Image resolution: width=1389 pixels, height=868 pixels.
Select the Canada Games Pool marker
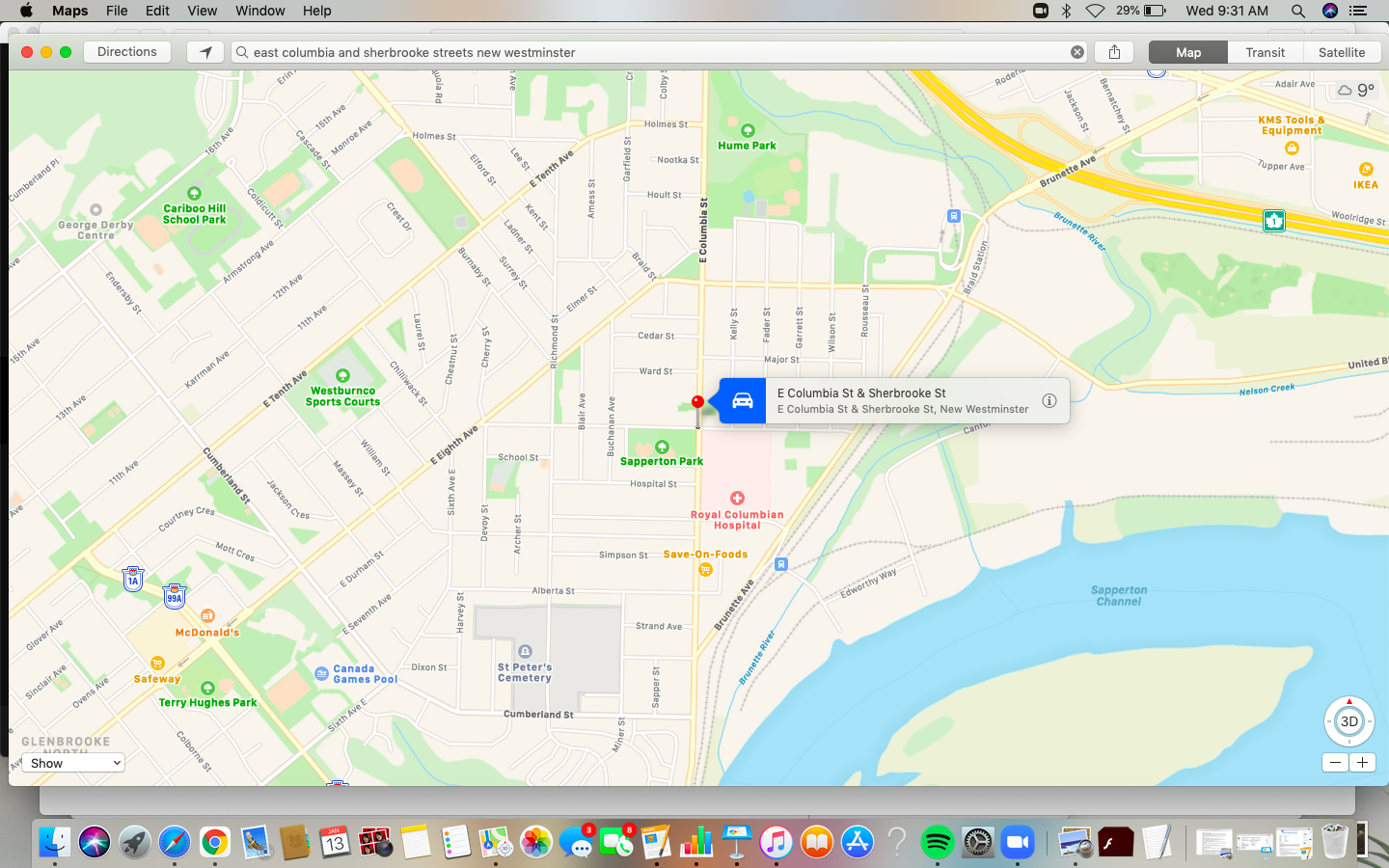click(x=322, y=673)
